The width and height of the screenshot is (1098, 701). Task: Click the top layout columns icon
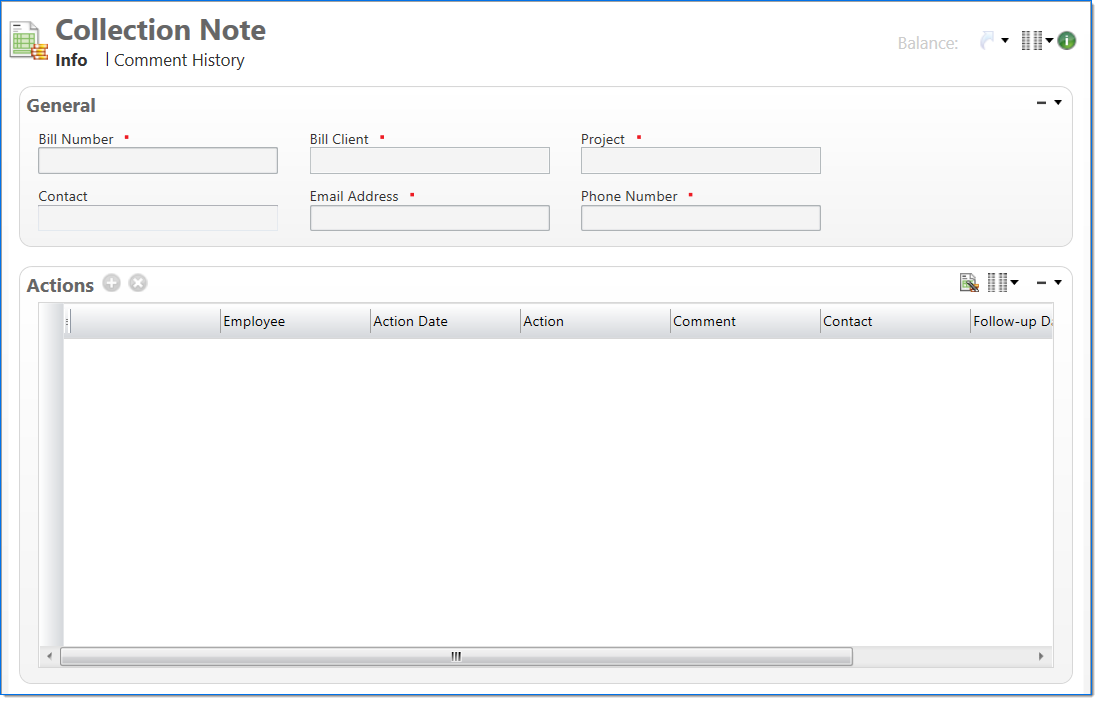pyautogui.click(x=1031, y=41)
